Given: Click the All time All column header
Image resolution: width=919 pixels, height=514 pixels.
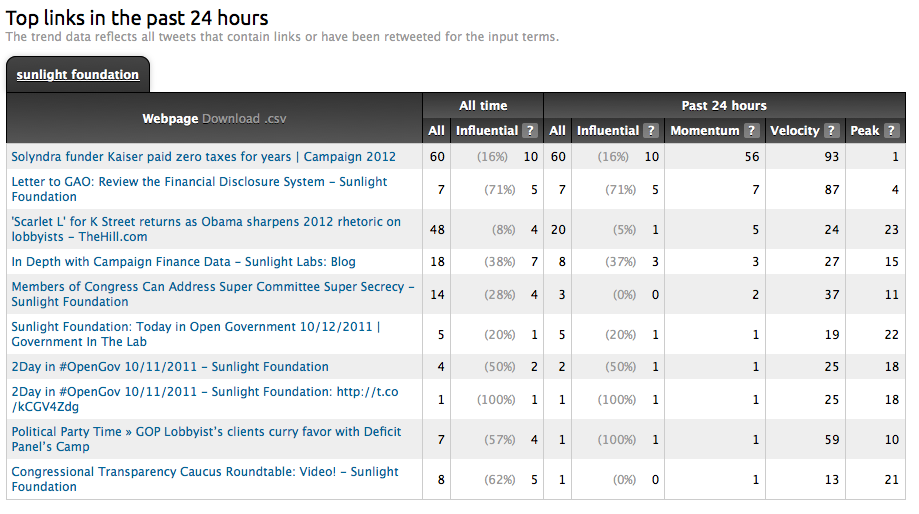Looking at the screenshot, I should pyautogui.click(x=436, y=131).
